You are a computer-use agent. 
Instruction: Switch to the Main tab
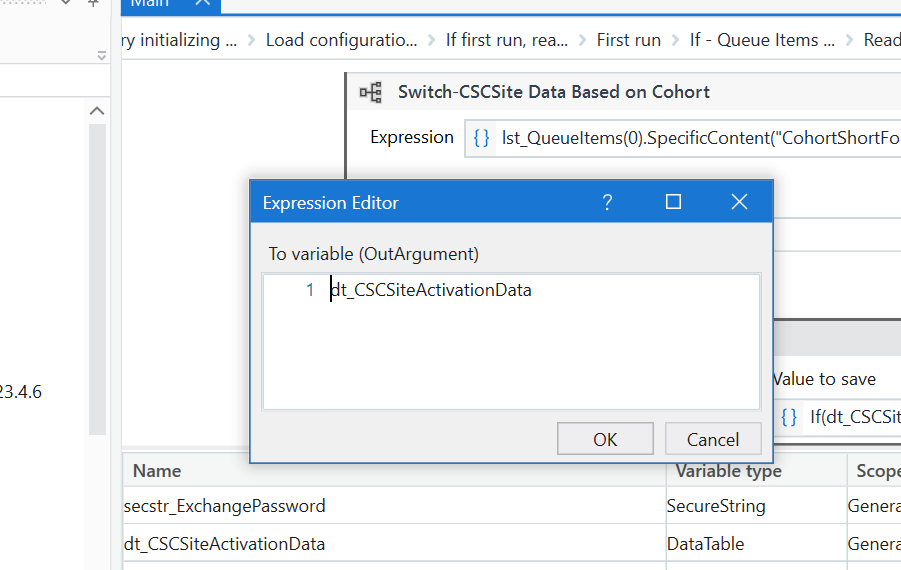click(x=150, y=3)
